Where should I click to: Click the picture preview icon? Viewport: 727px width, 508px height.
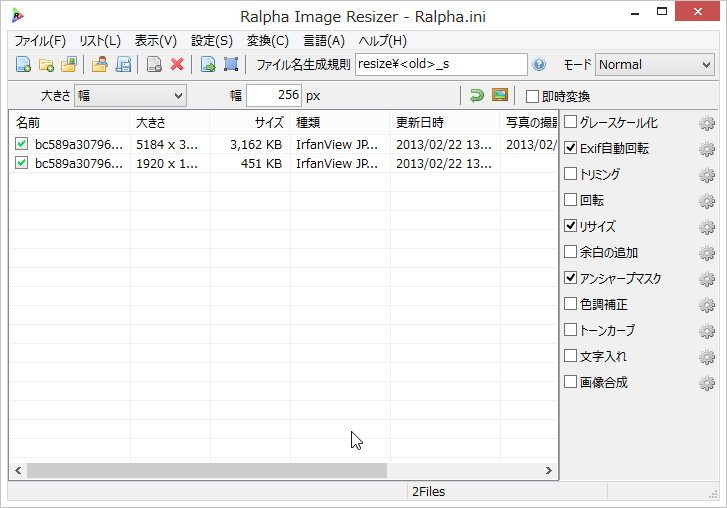point(500,95)
